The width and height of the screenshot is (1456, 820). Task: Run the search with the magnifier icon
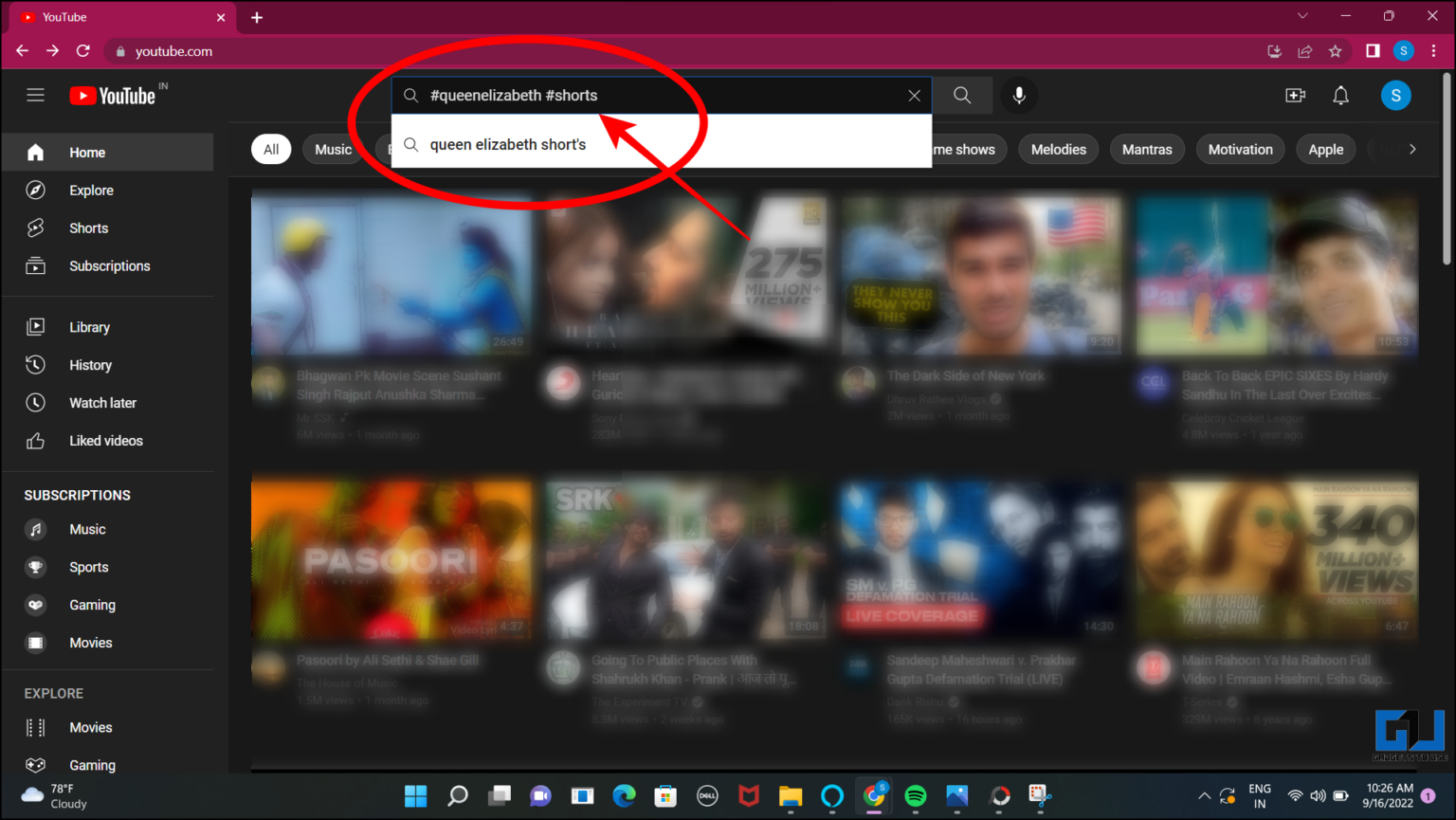pos(961,95)
